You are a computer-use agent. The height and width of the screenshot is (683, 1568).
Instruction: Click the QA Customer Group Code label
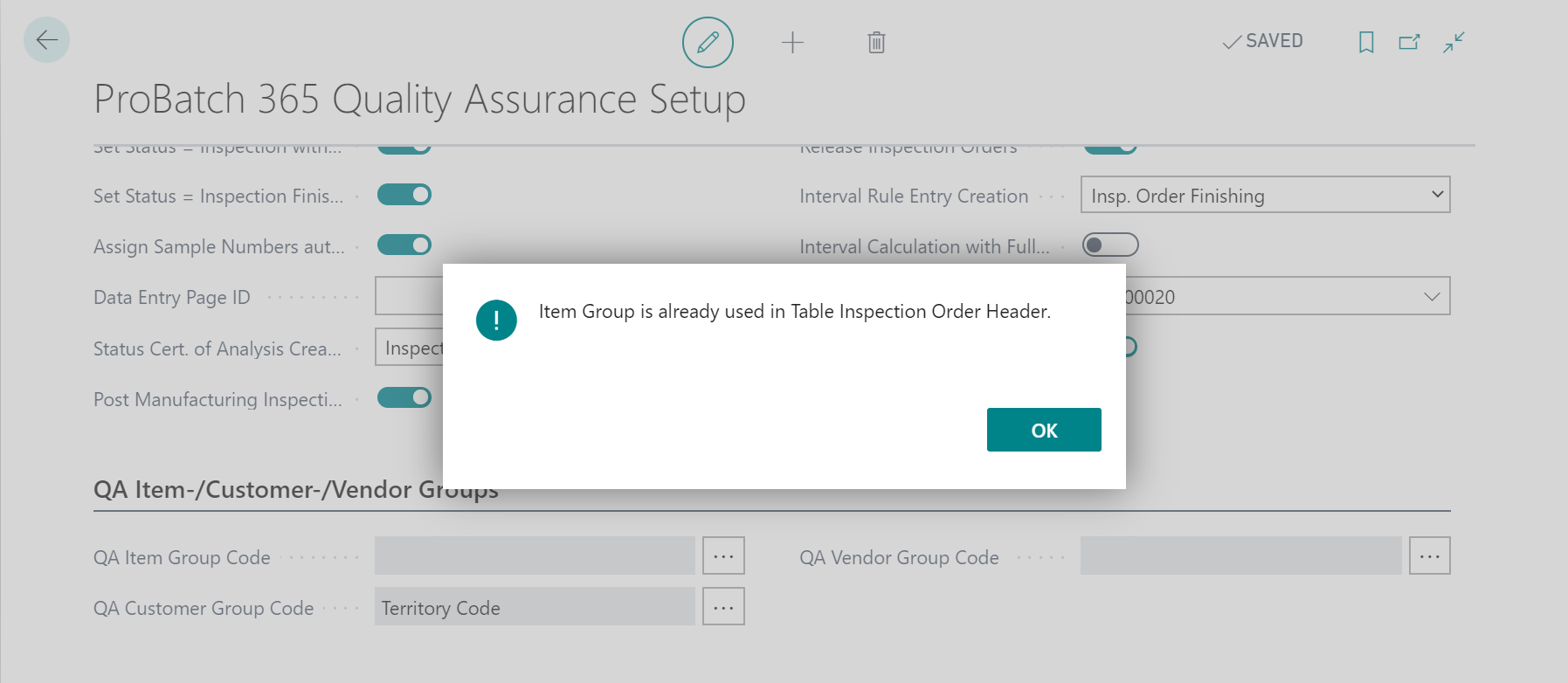[x=204, y=608]
